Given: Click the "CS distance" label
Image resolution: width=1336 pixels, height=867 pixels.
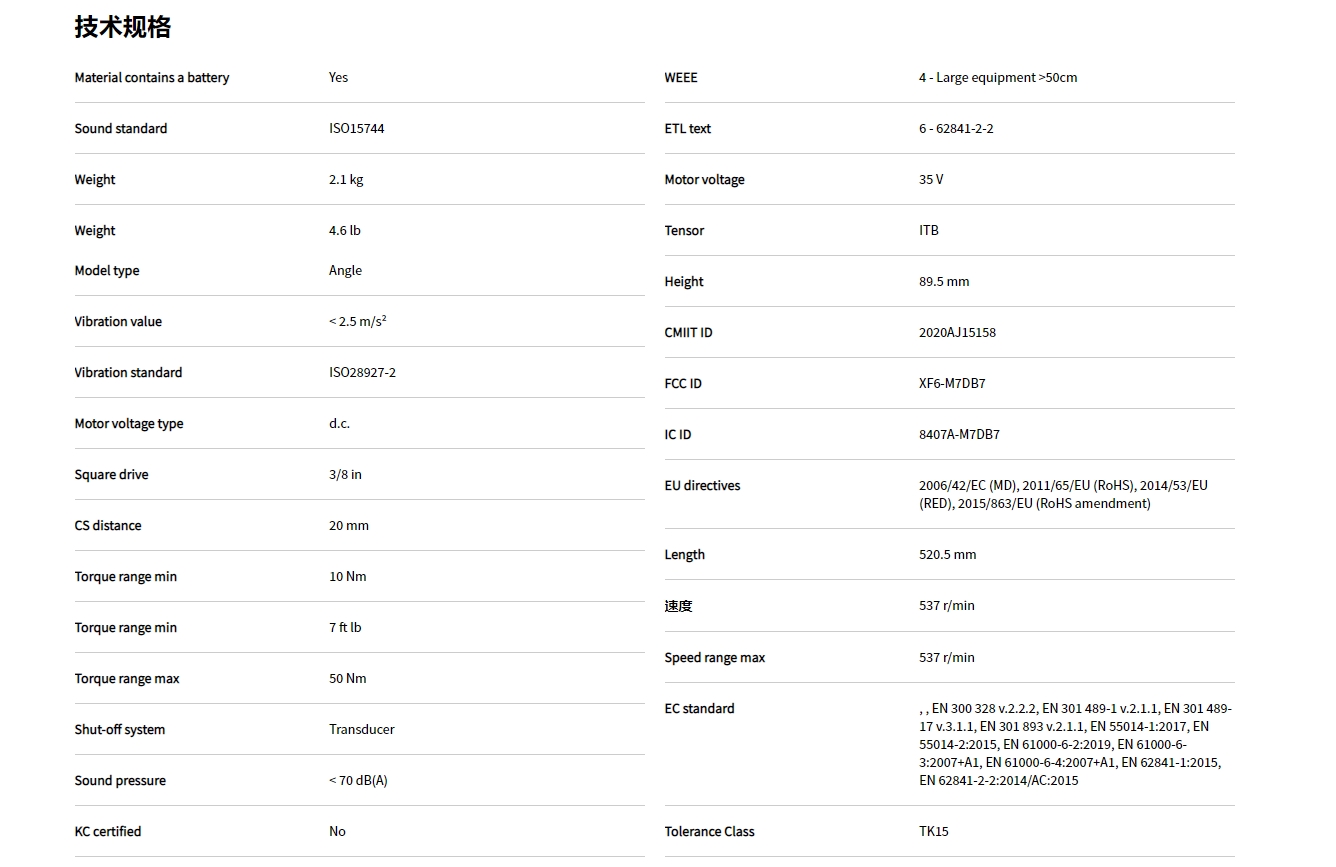Looking at the screenshot, I should pos(108,526).
